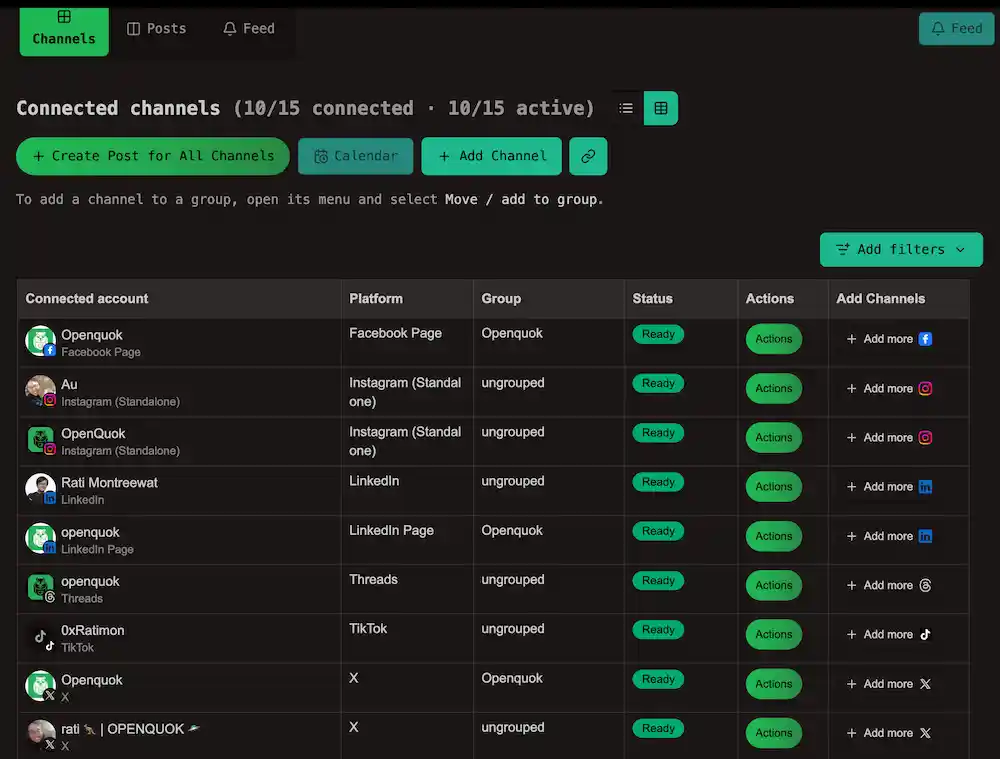Open Actions for rati OPENQUOK X row
The height and width of the screenshot is (759, 1000).
coord(774,733)
